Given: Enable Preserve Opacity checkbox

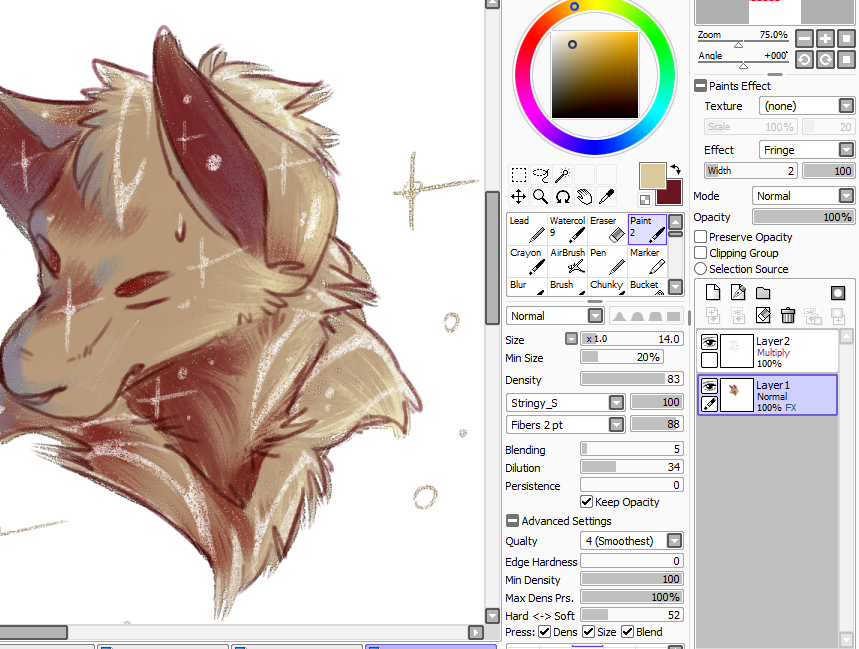Looking at the screenshot, I should coord(701,237).
